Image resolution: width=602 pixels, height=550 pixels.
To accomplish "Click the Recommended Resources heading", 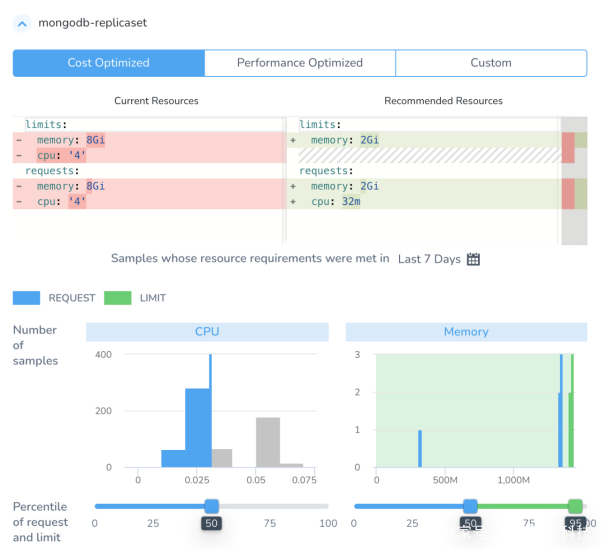I will [443, 101].
